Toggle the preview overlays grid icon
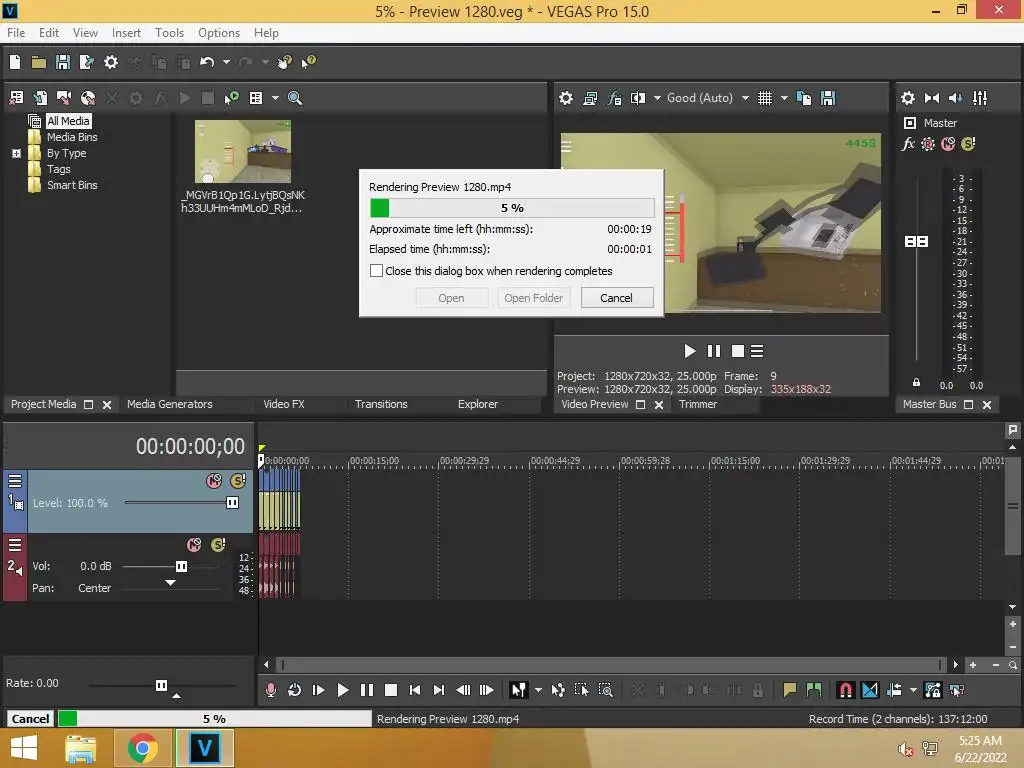The height and width of the screenshot is (768, 1024). (765, 98)
